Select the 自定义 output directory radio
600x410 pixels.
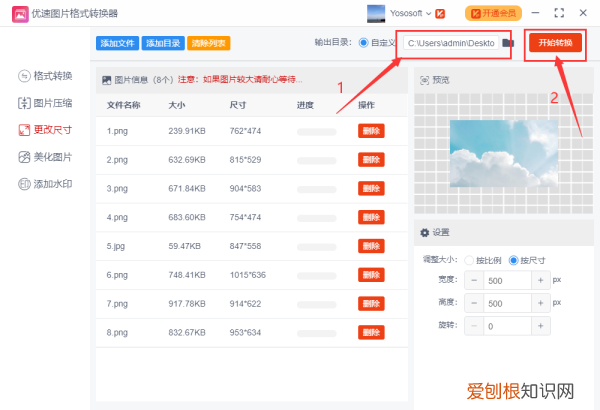coord(363,43)
